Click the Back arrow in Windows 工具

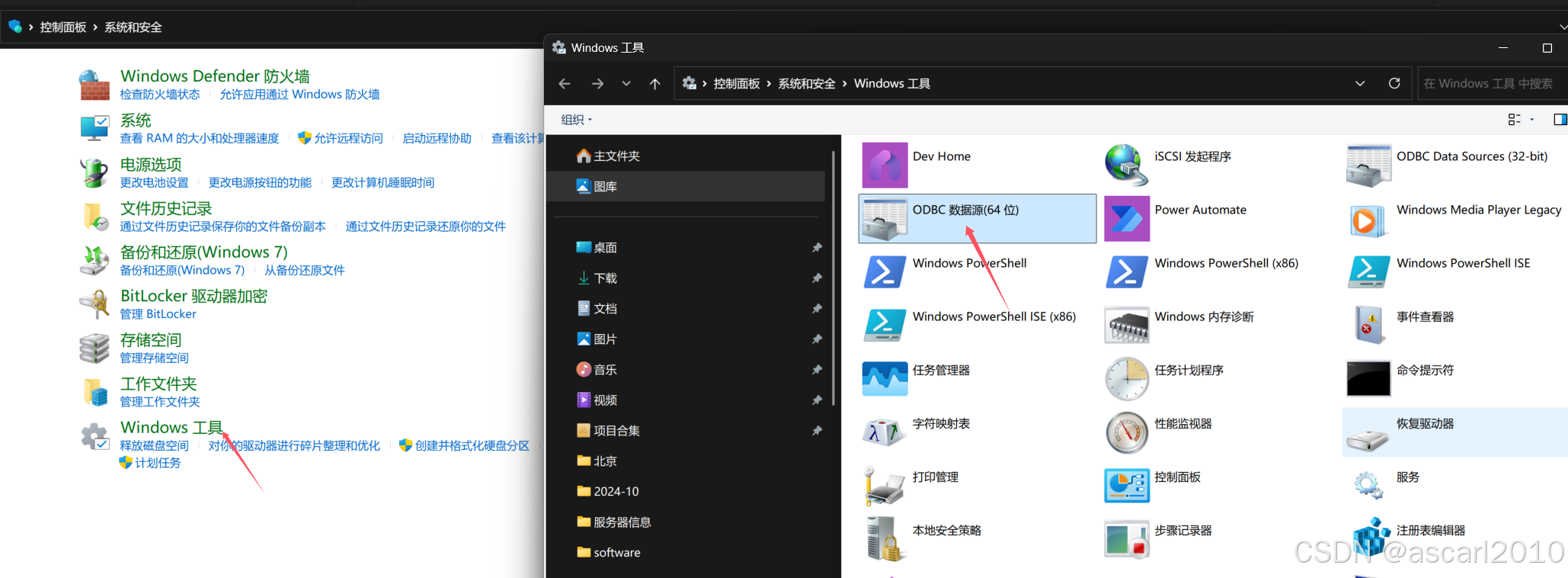coord(565,84)
